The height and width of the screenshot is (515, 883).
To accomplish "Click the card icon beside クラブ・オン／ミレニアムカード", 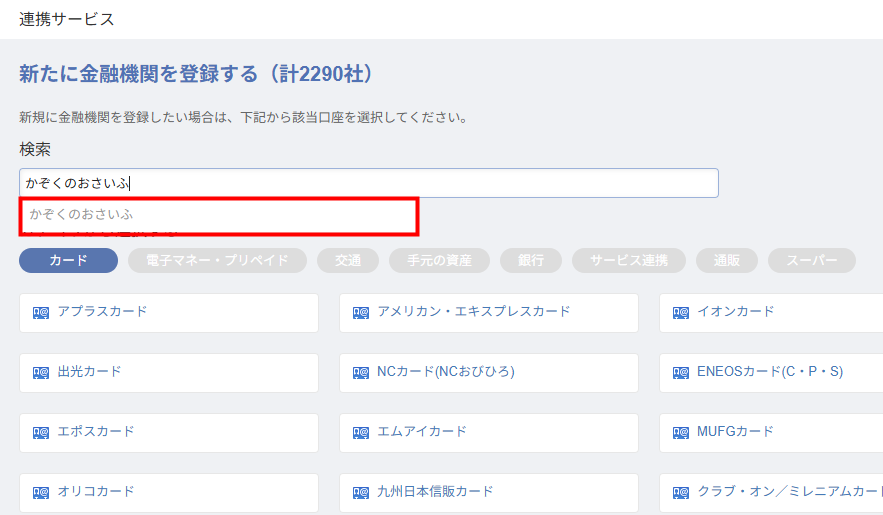I will (680, 492).
